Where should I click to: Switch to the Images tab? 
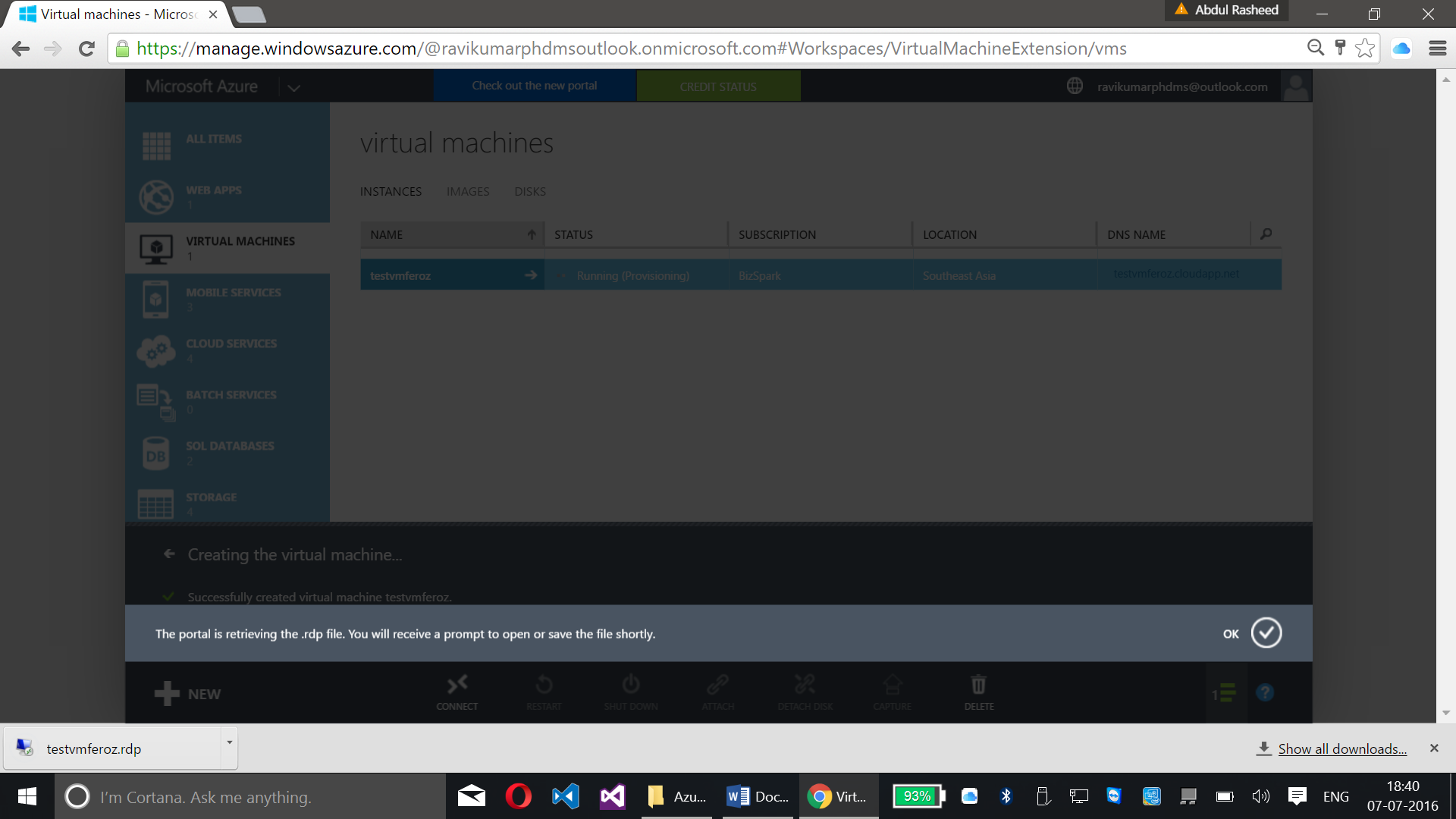(x=468, y=192)
